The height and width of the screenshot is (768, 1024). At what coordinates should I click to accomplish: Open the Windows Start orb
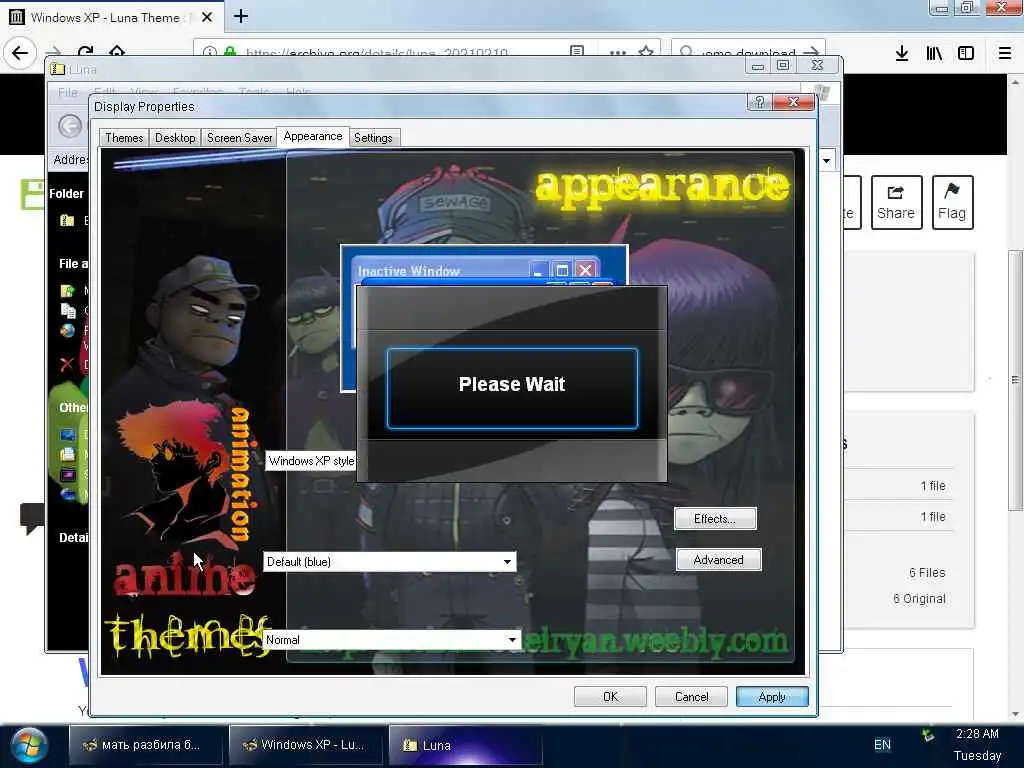(28, 746)
